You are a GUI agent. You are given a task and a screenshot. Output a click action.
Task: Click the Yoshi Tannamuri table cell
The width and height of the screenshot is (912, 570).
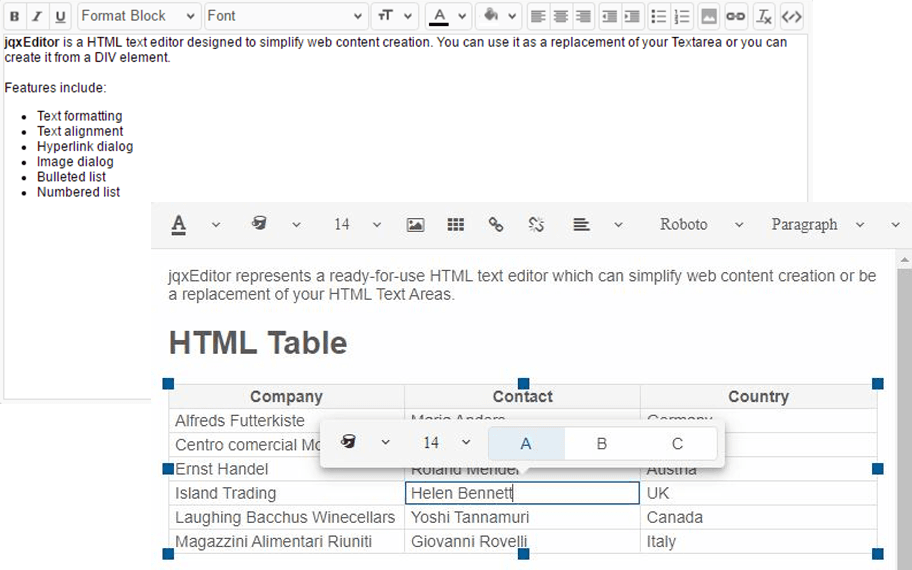click(522, 518)
